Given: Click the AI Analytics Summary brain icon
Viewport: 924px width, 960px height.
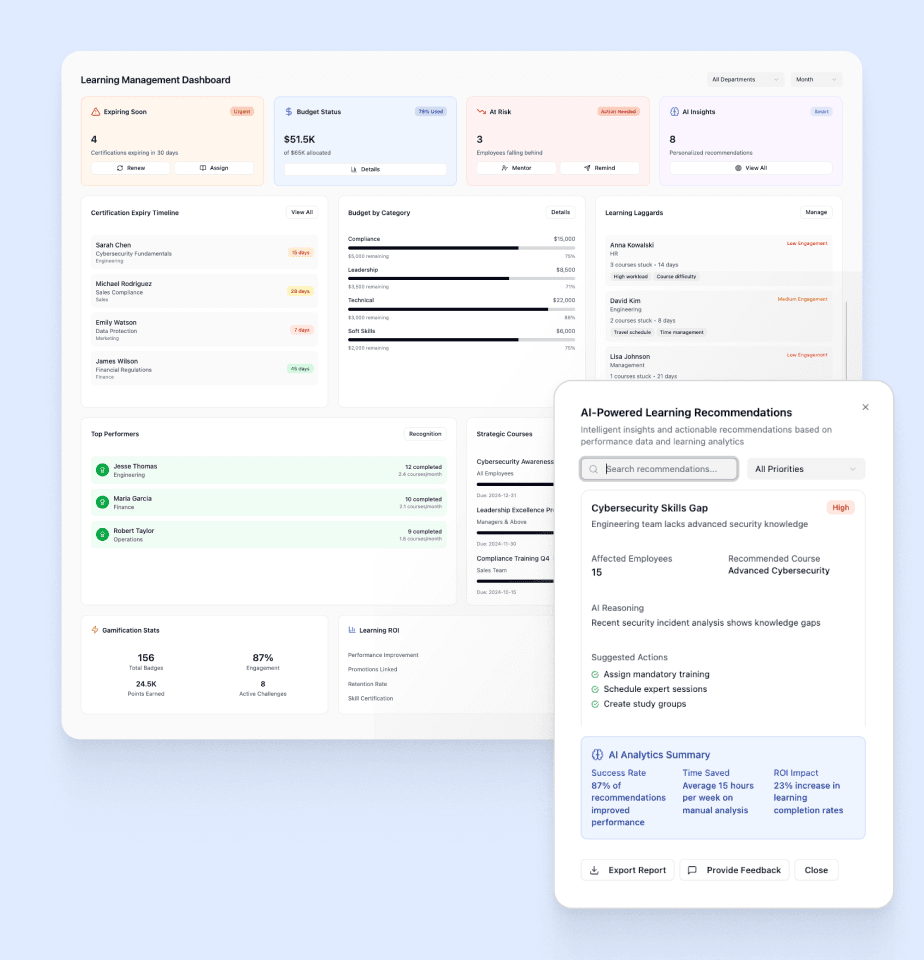Looking at the screenshot, I should click(597, 755).
